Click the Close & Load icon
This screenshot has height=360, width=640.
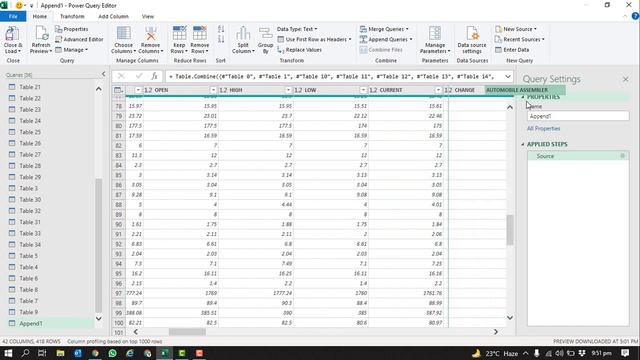click(x=12, y=33)
